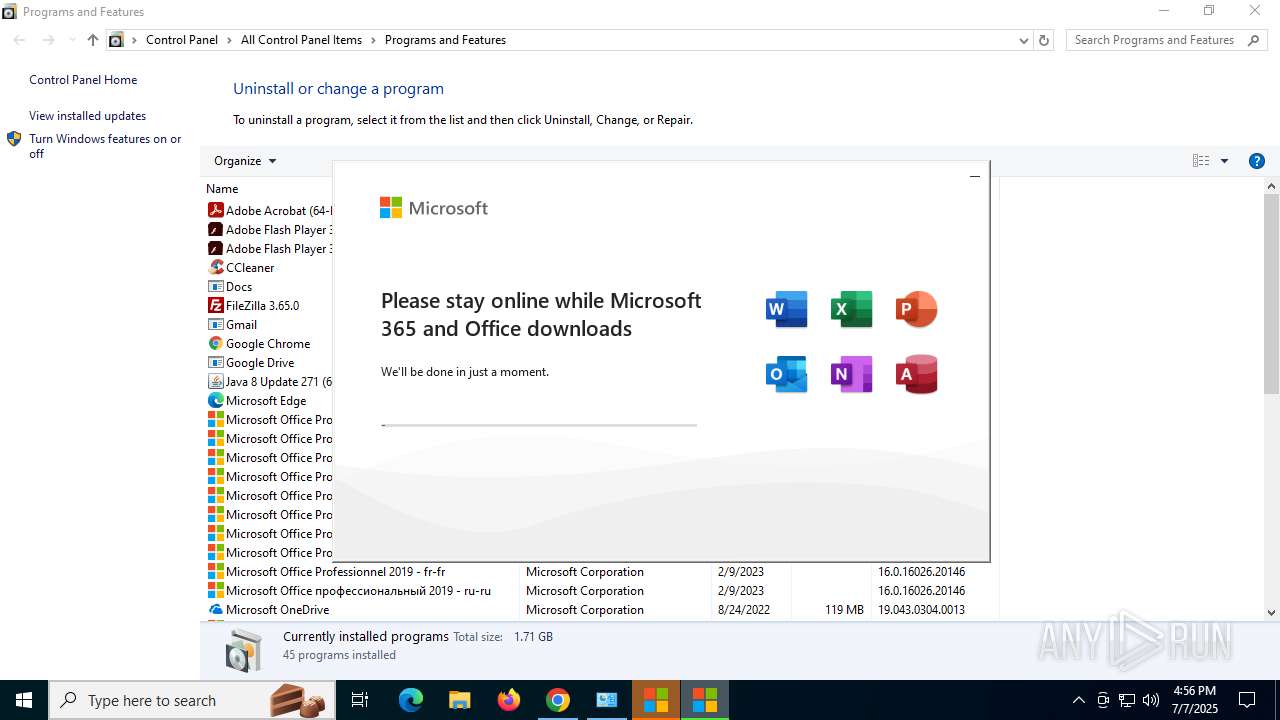Open Control Panel Home link
This screenshot has height=720, width=1280.
(x=83, y=80)
